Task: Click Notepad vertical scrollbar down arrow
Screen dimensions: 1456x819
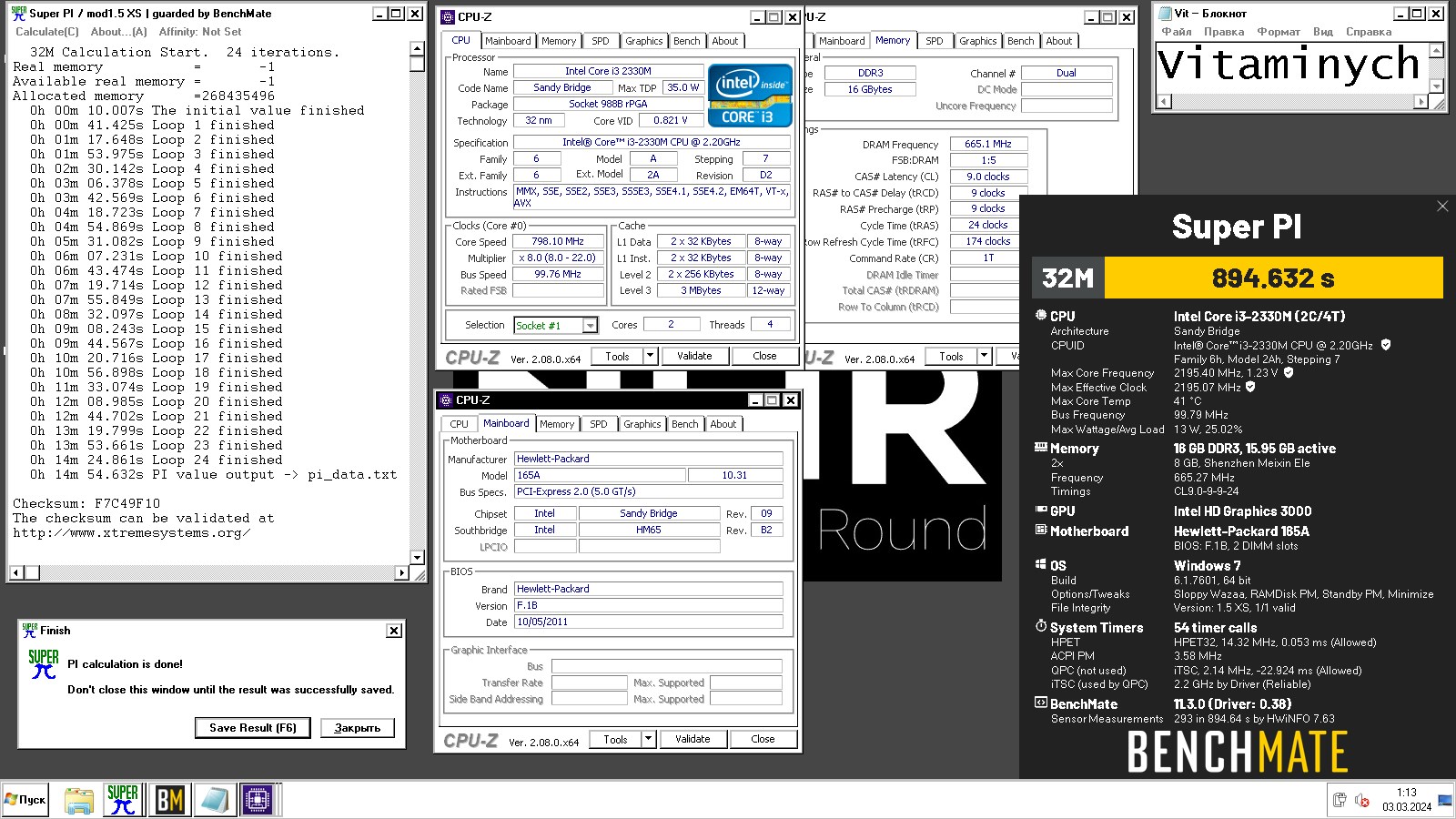Action: coord(1437,86)
